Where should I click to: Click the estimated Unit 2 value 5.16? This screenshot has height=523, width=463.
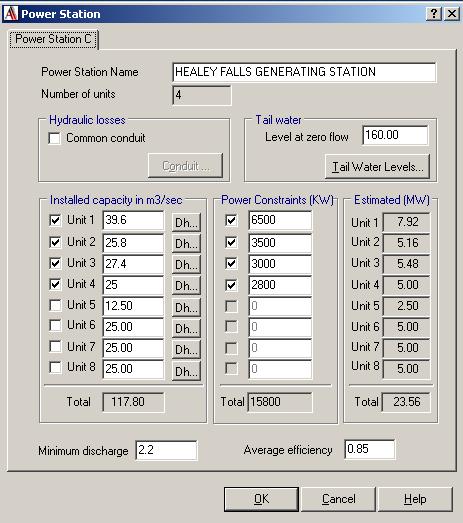[x=407, y=243]
